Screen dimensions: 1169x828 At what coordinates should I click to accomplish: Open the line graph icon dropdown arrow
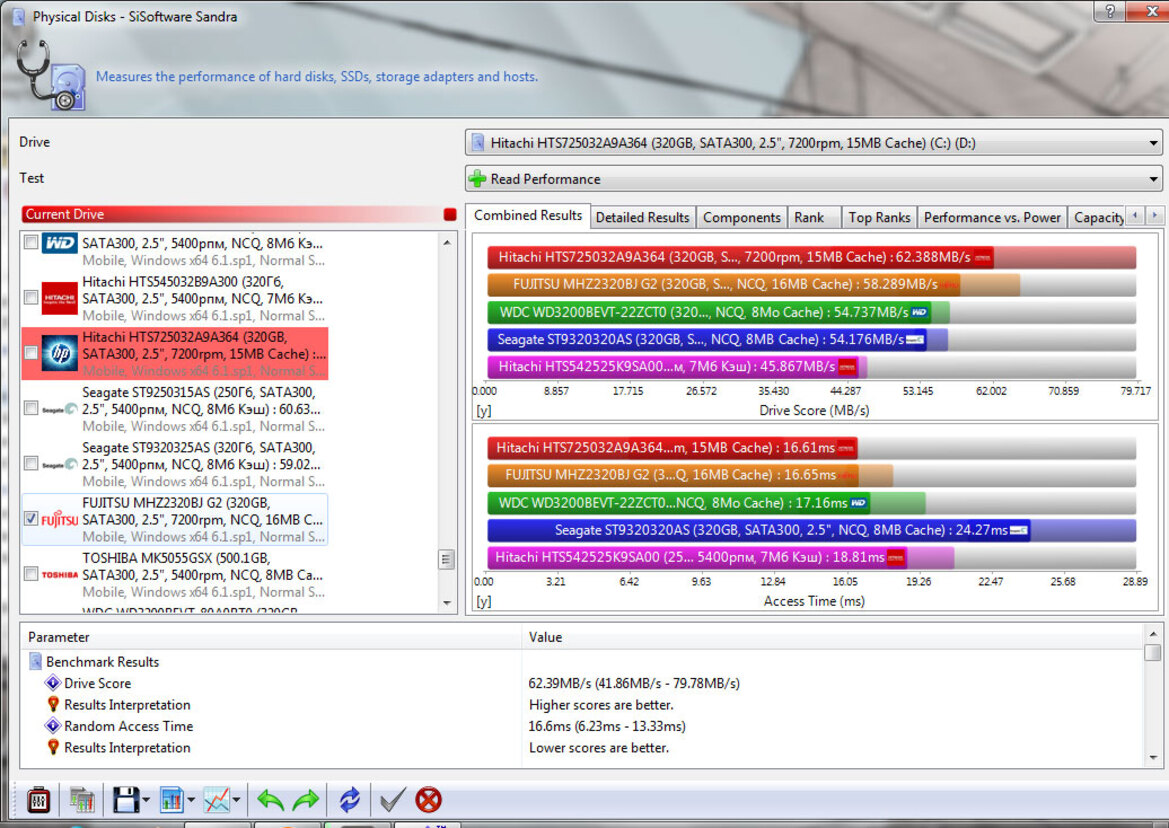point(236,800)
